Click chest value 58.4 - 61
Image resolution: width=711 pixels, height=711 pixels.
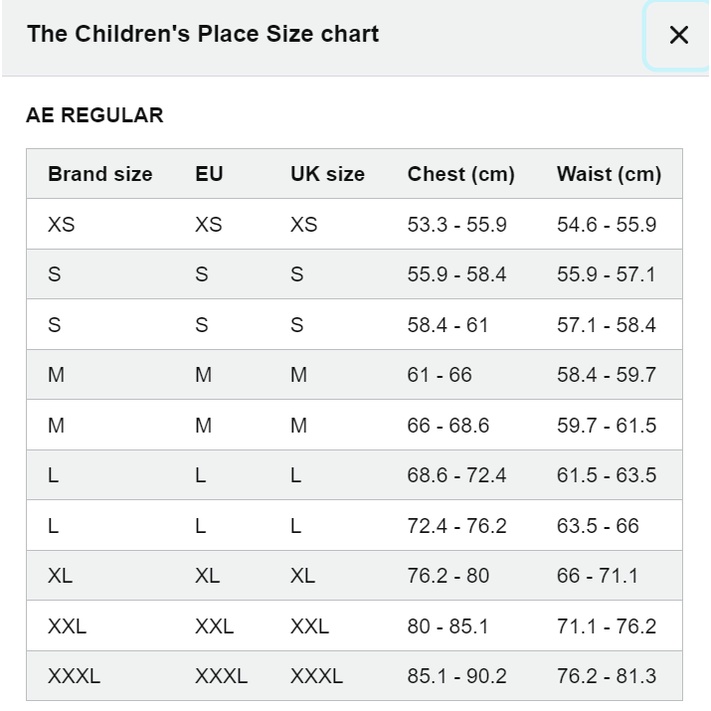[447, 325]
